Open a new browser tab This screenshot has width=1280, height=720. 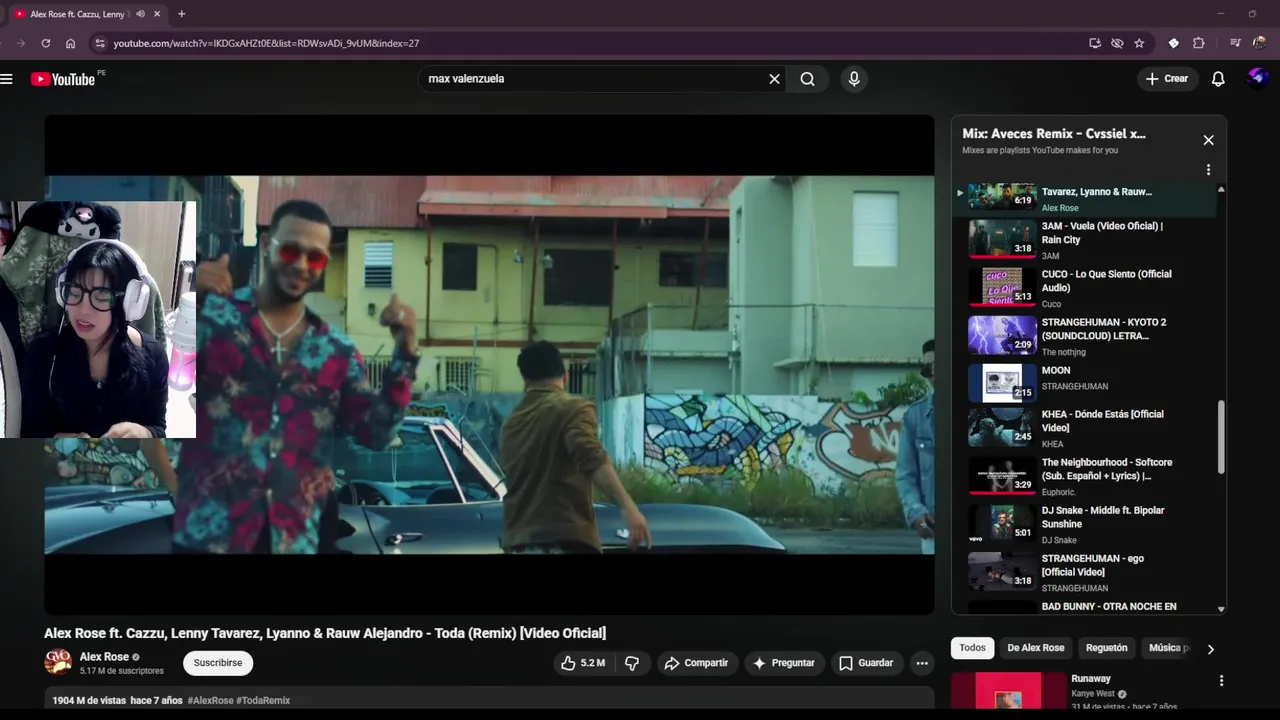coord(181,14)
